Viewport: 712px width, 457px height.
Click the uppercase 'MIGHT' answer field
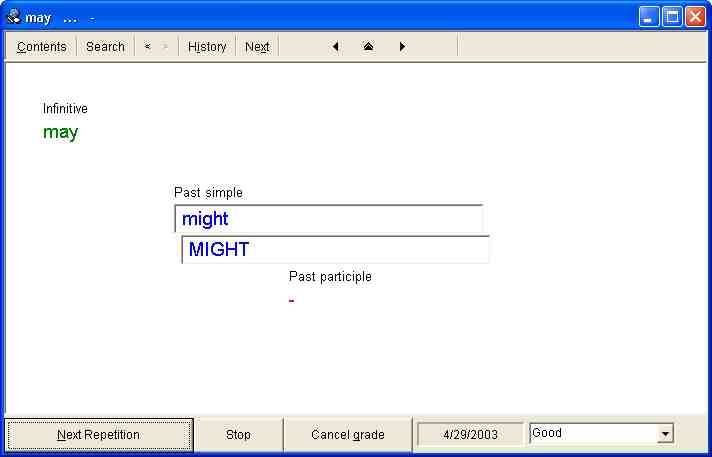(x=335, y=250)
